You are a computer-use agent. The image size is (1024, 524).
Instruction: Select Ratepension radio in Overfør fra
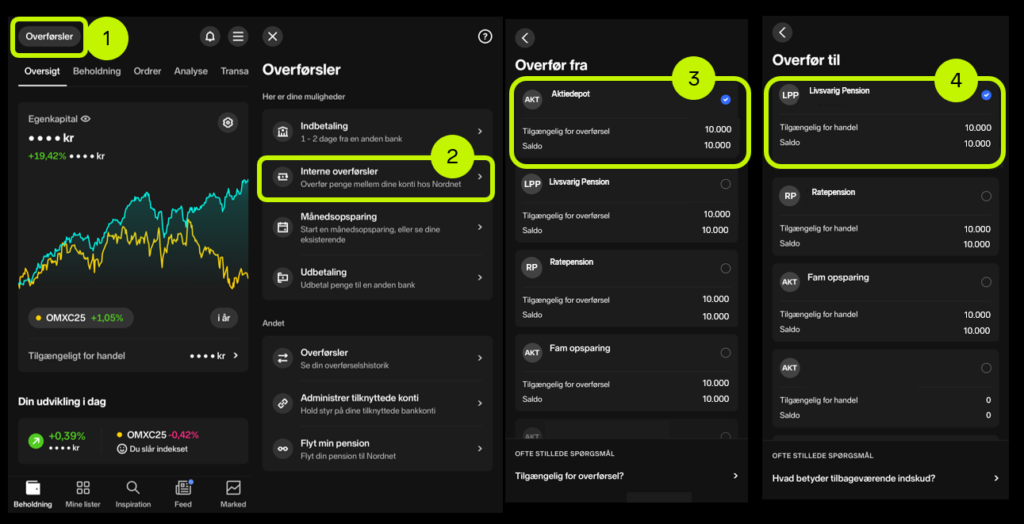tap(726, 269)
